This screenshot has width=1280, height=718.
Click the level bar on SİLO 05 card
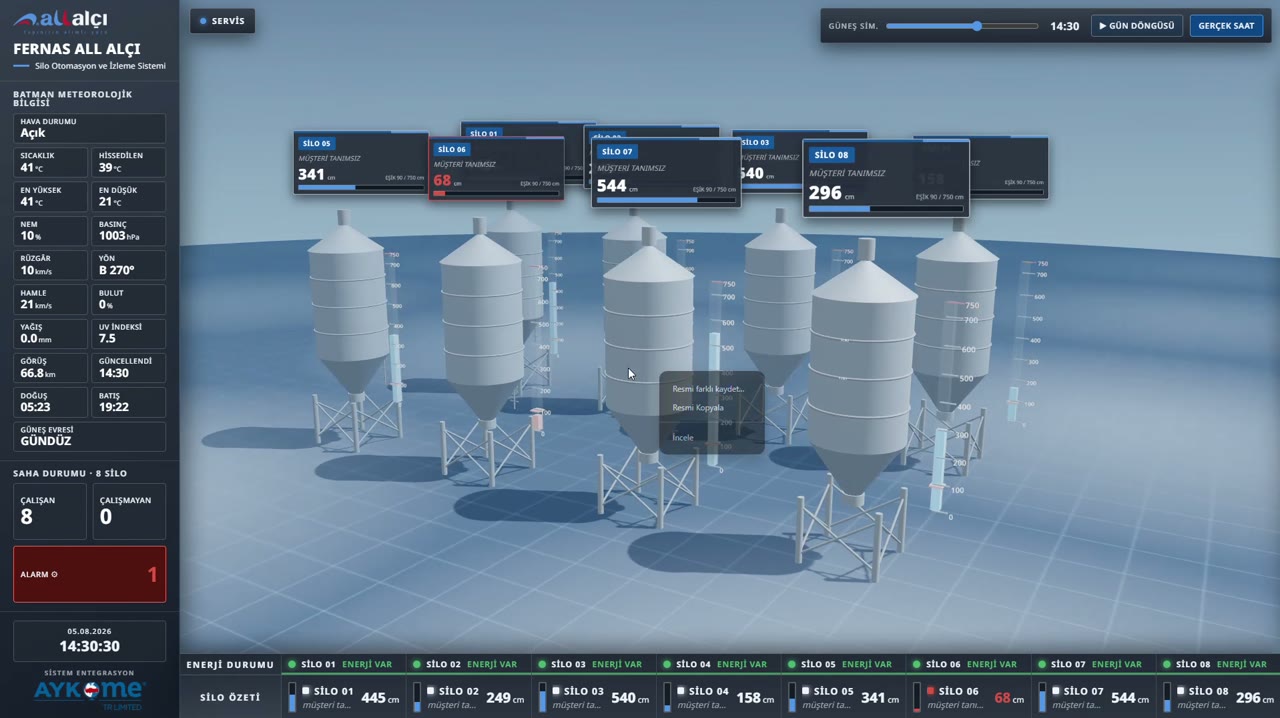[361, 187]
